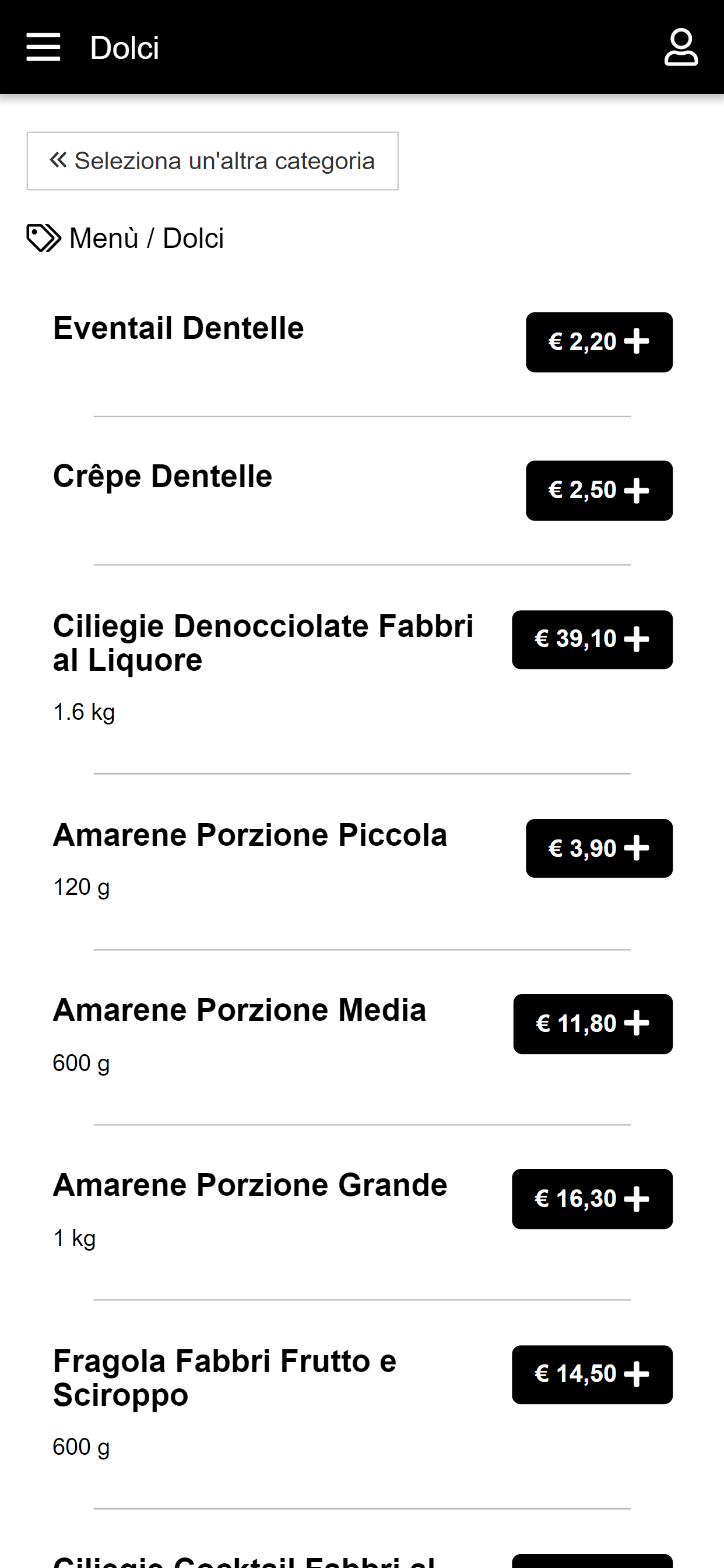Open the Crêpe Dentelle item title

(x=163, y=476)
